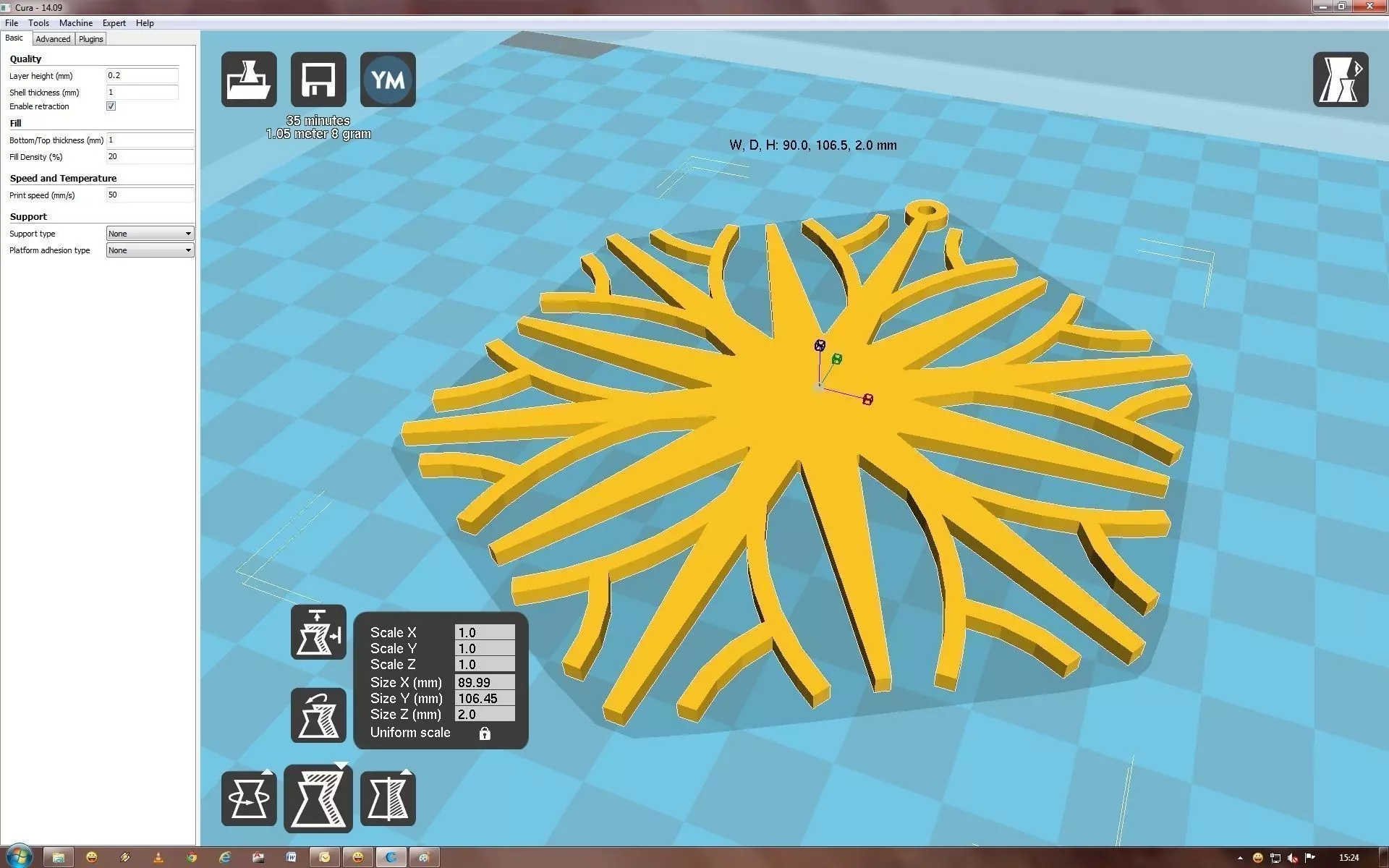This screenshot has width=1389, height=868.
Task: Select the Basic tab
Action: pos(14,38)
